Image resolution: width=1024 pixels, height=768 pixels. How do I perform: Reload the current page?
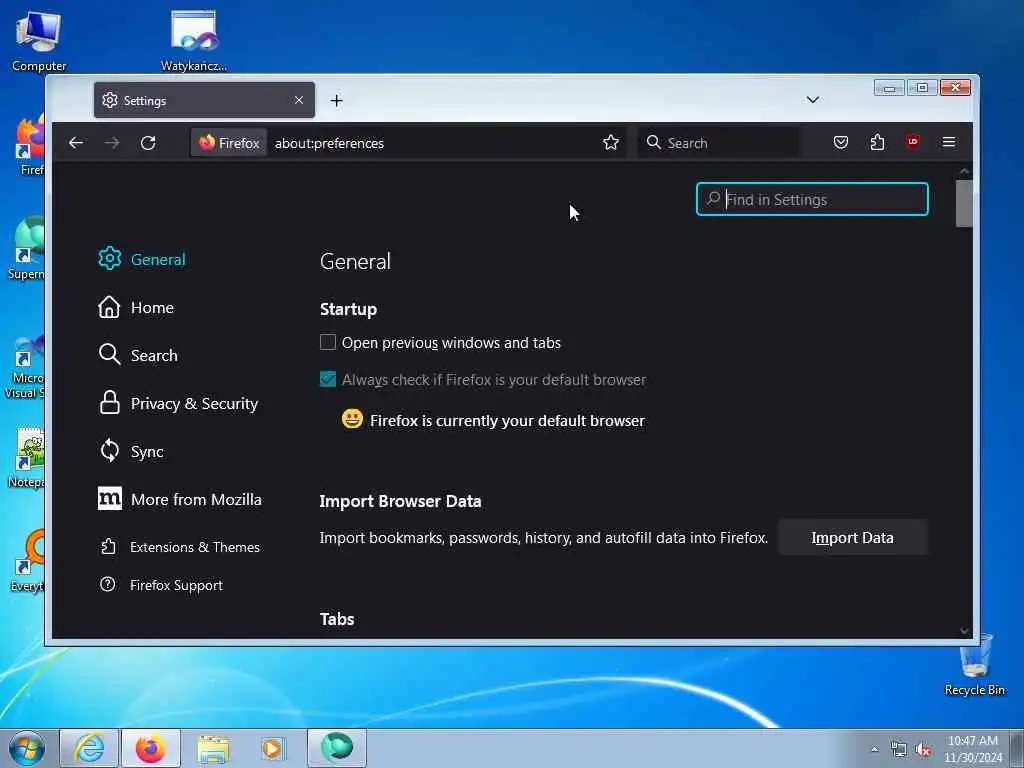[x=148, y=142]
